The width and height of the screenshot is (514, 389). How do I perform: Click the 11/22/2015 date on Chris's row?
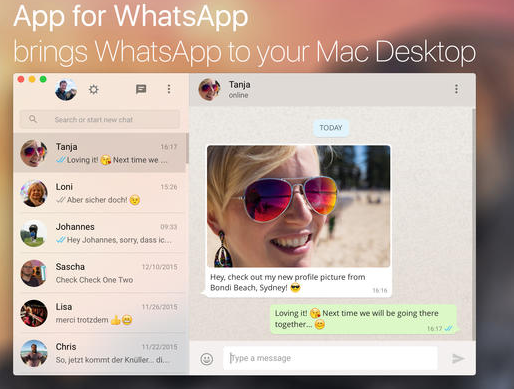(x=160, y=347)
